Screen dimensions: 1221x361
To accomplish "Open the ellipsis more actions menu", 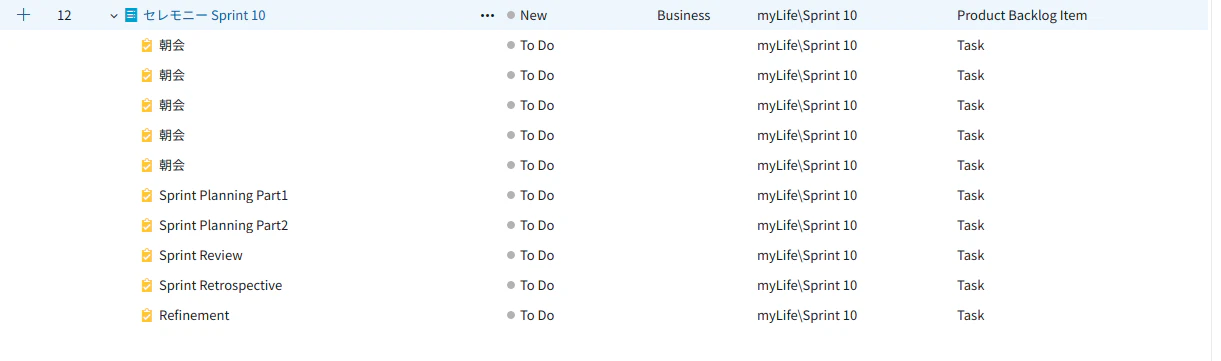I will 487,15.
